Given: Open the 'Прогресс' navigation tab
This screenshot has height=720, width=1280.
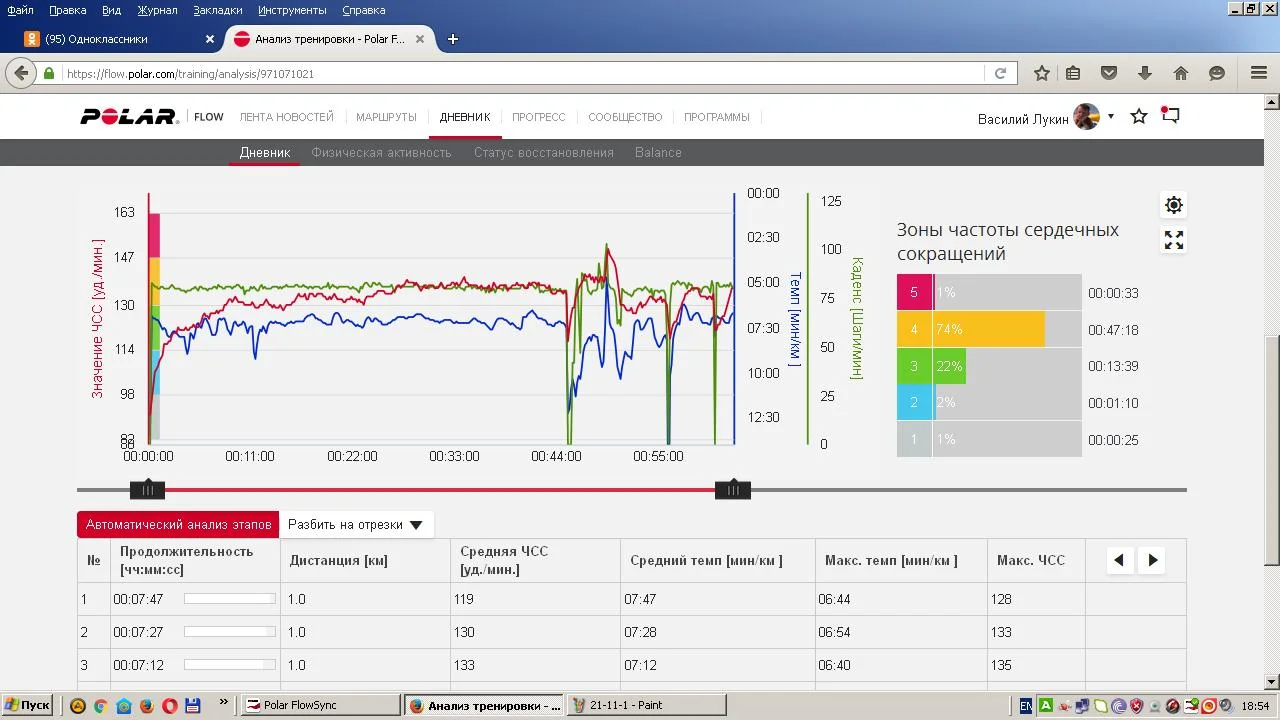Looking at the screenshot, I should (x=538, y=117).
